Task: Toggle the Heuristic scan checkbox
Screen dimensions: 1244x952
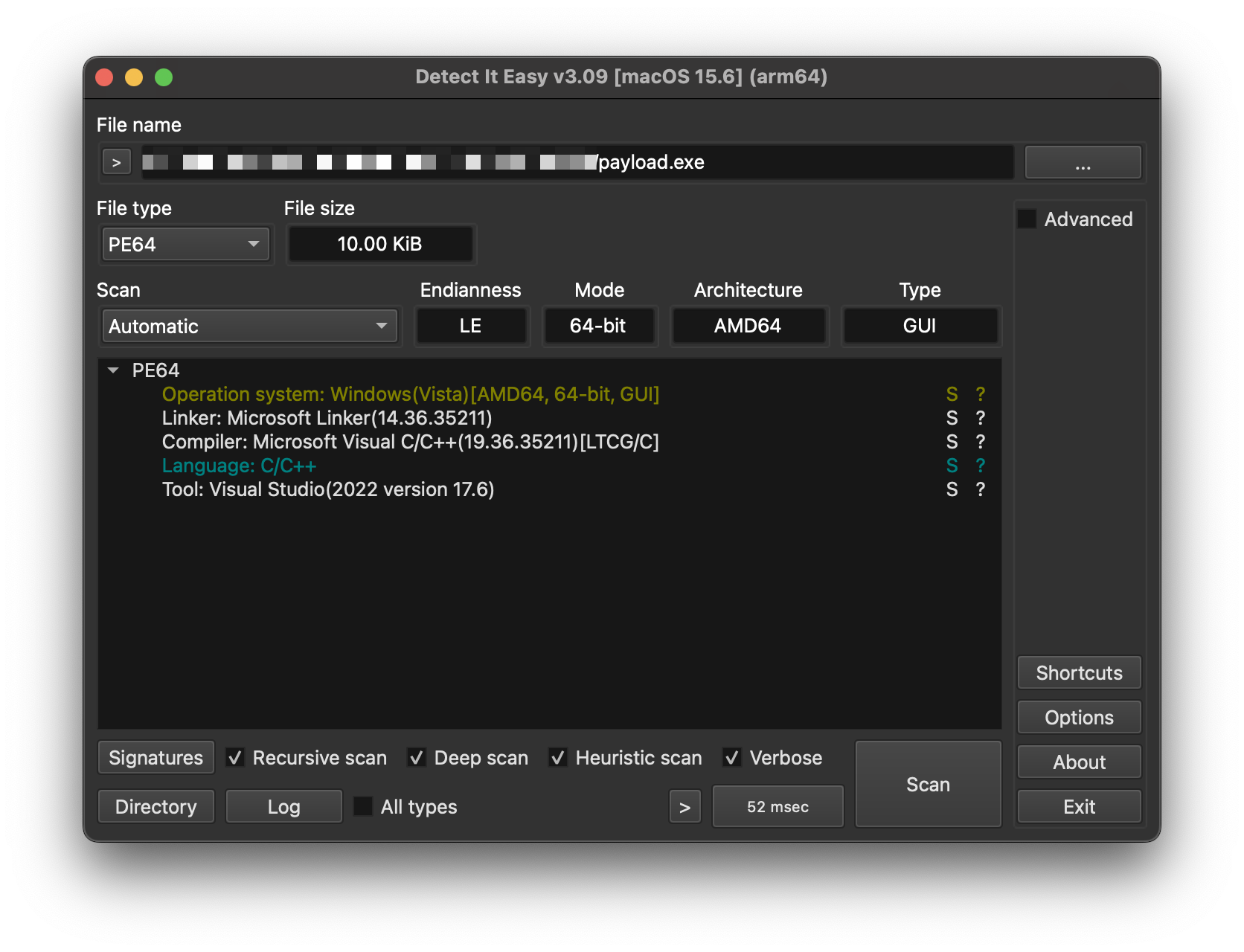Action: (x=558, y=758)
